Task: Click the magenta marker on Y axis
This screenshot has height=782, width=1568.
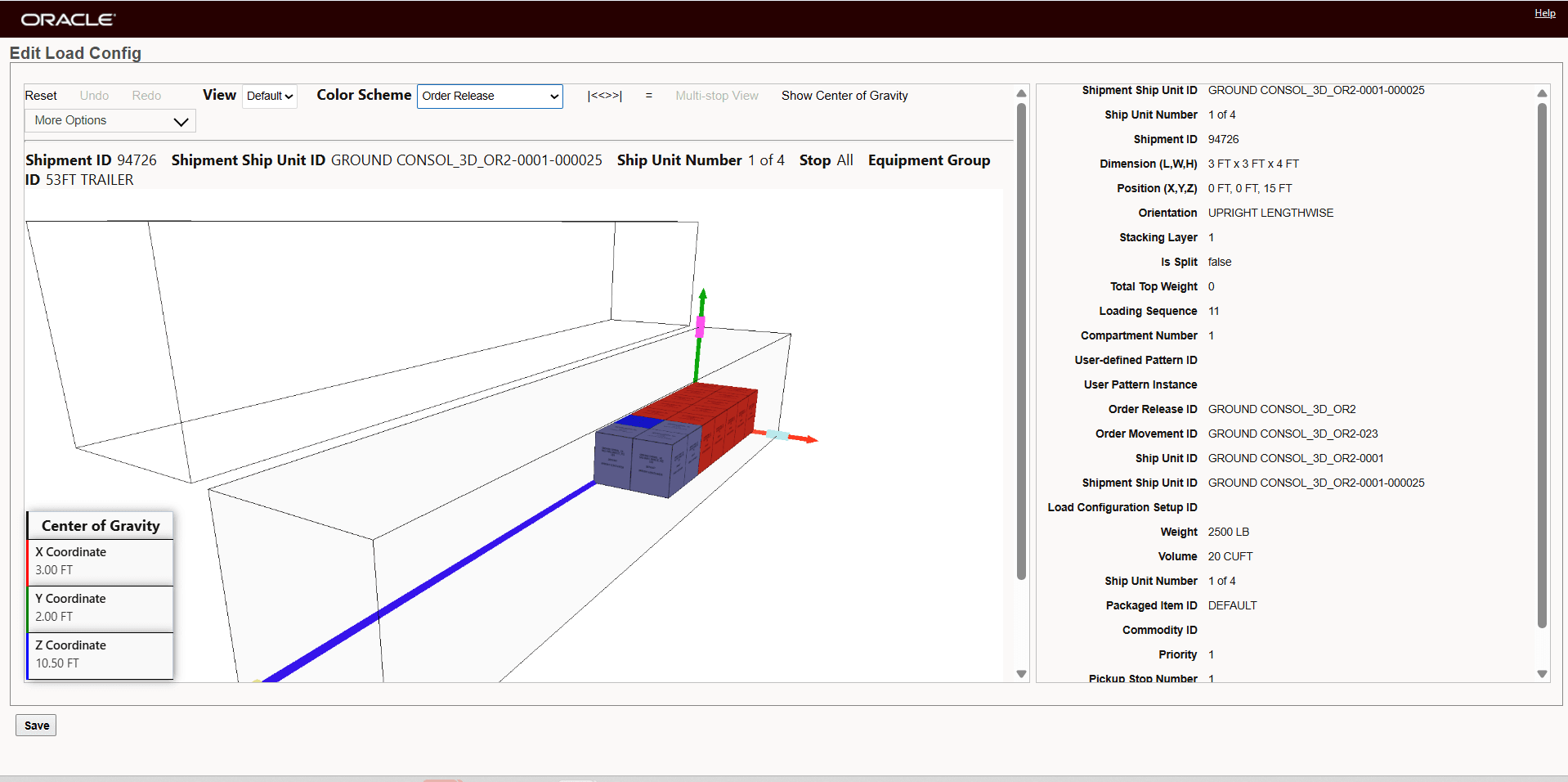Action: coord(700,327)
